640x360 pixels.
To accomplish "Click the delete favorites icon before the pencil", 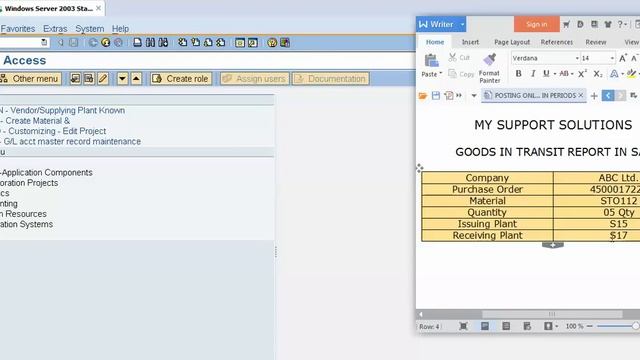I will [89, 78].
